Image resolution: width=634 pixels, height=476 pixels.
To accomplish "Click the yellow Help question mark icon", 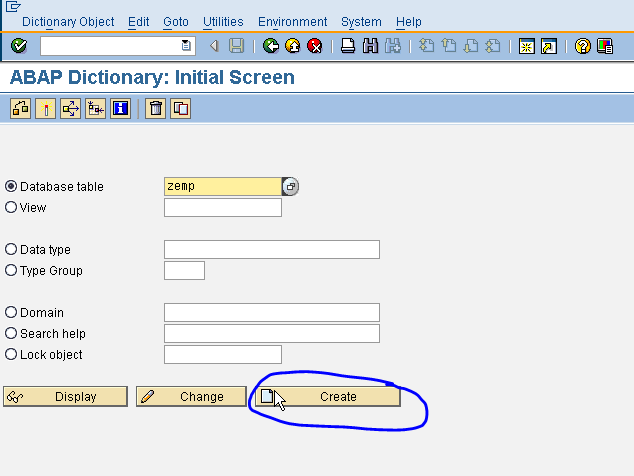I will point(583,46).
